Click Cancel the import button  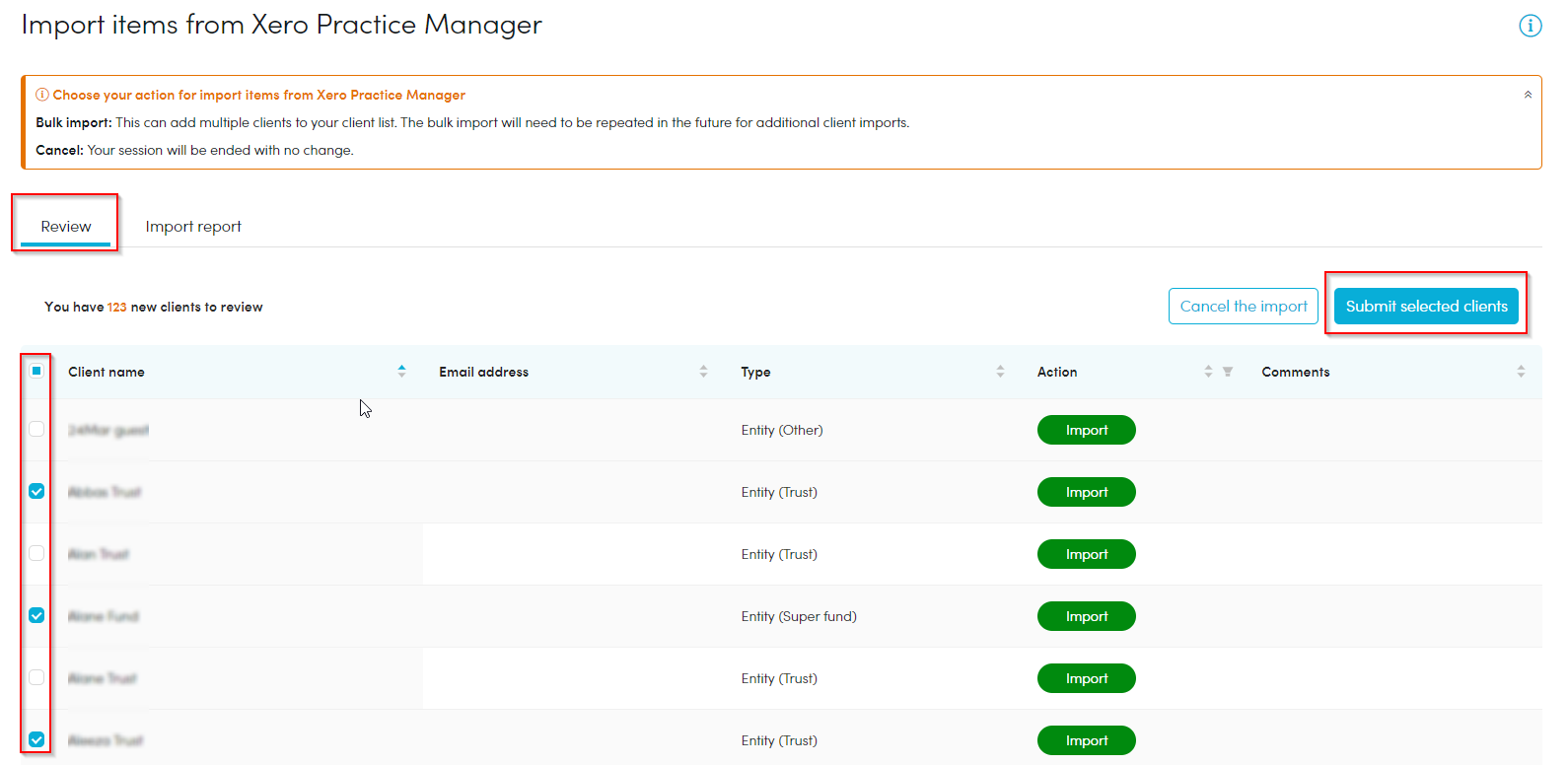[1243, 307]
